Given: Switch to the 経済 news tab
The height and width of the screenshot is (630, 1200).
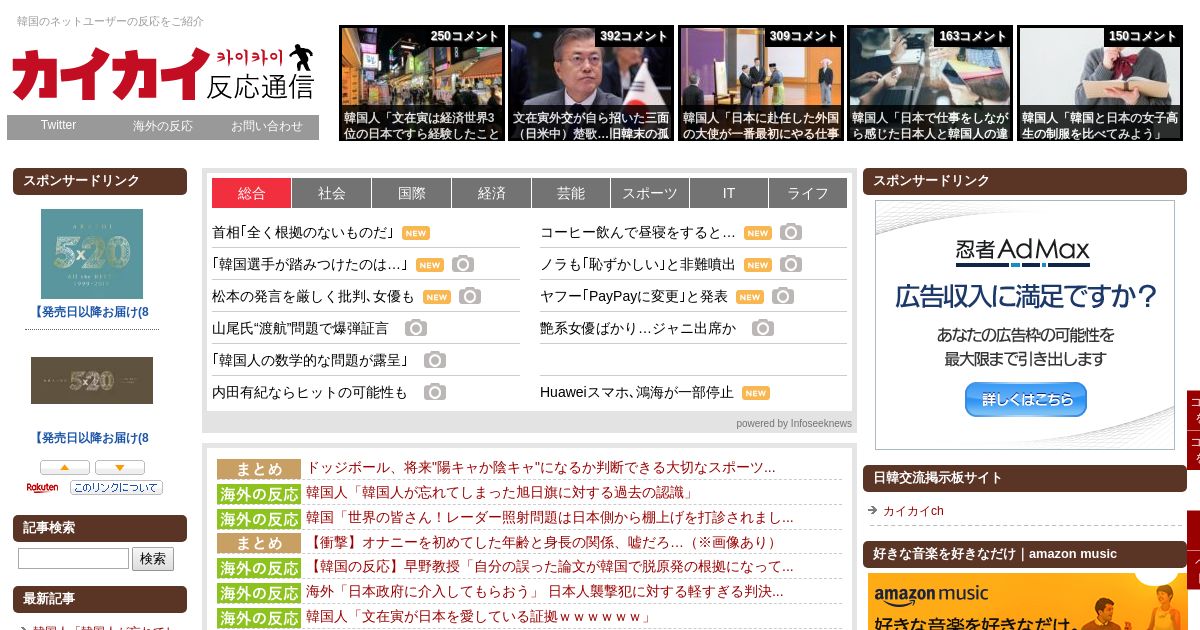Looking at the screenshot, I should [491, 193].
